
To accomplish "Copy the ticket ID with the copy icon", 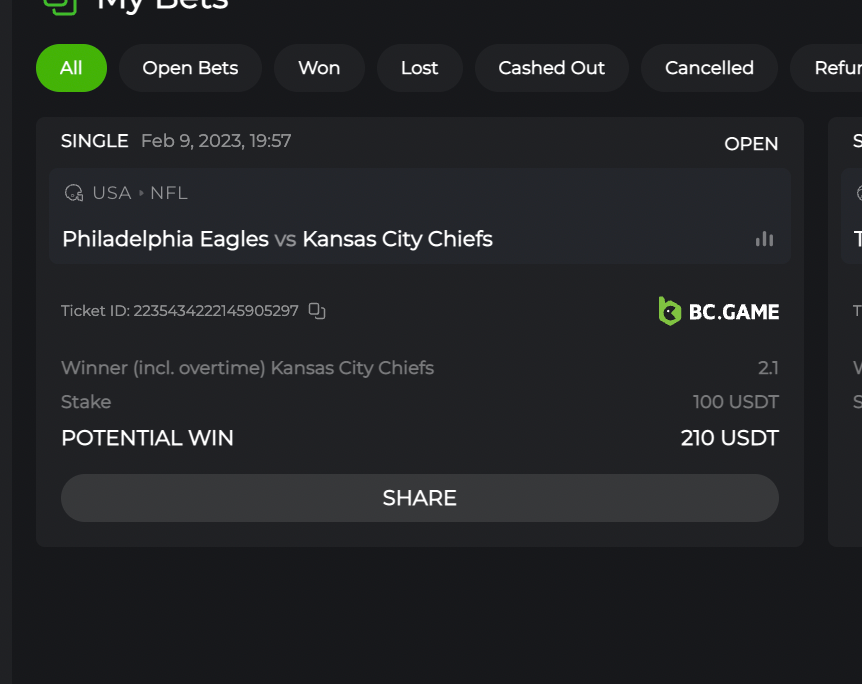I will click(317, 311).
